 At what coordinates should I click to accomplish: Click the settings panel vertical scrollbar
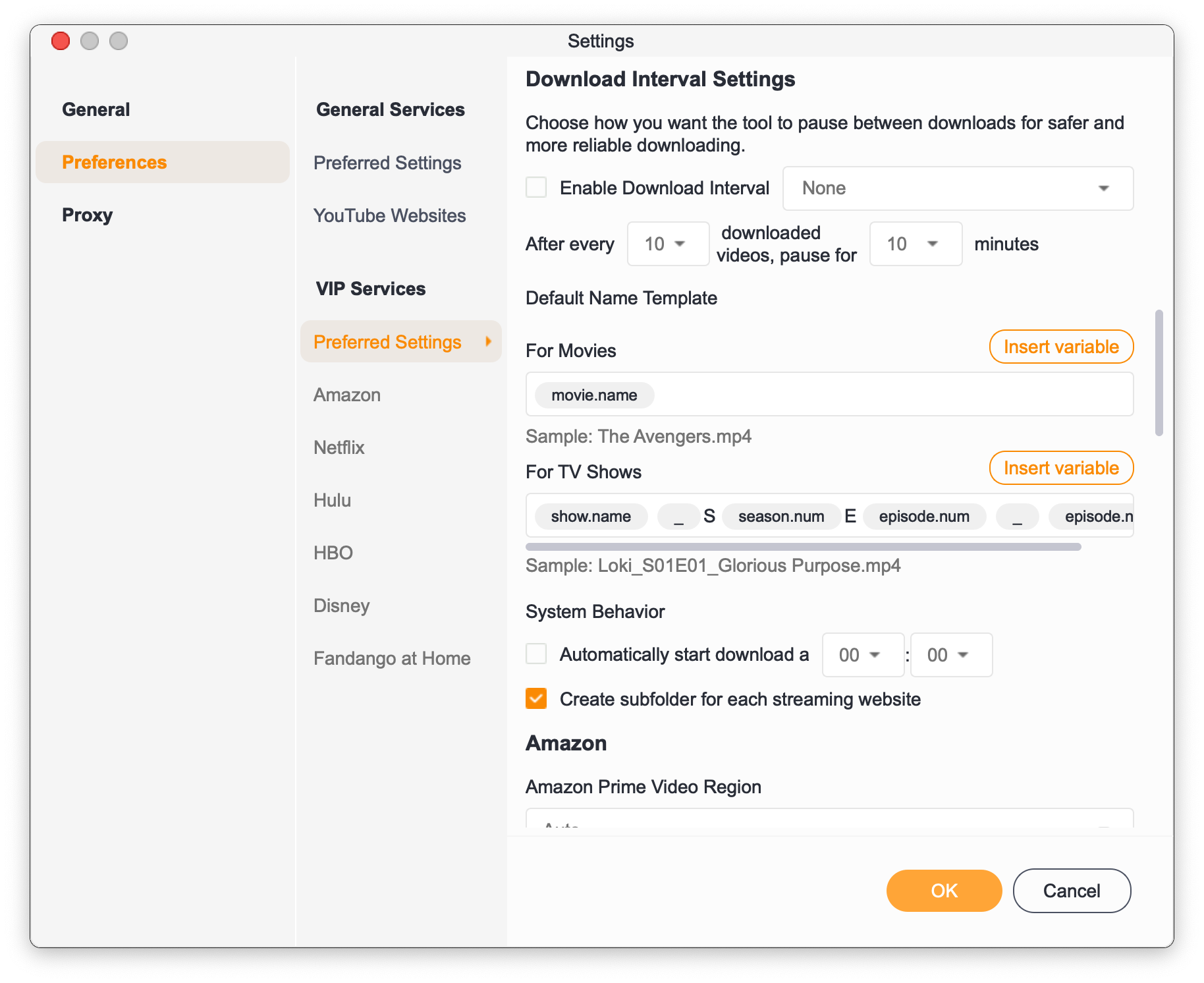(1159, 372)
